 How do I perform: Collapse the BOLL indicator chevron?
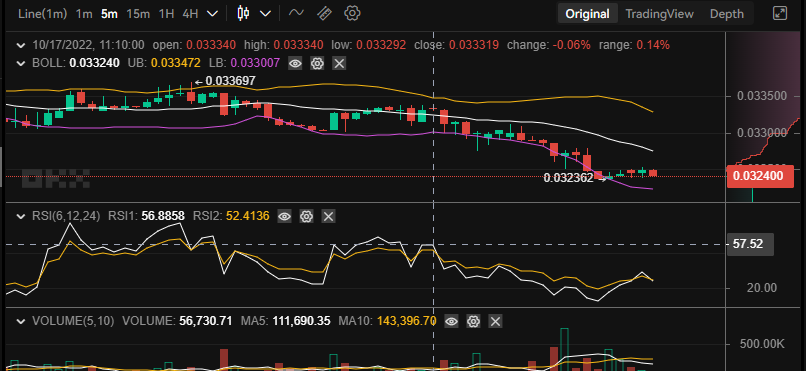coord(21,63)
